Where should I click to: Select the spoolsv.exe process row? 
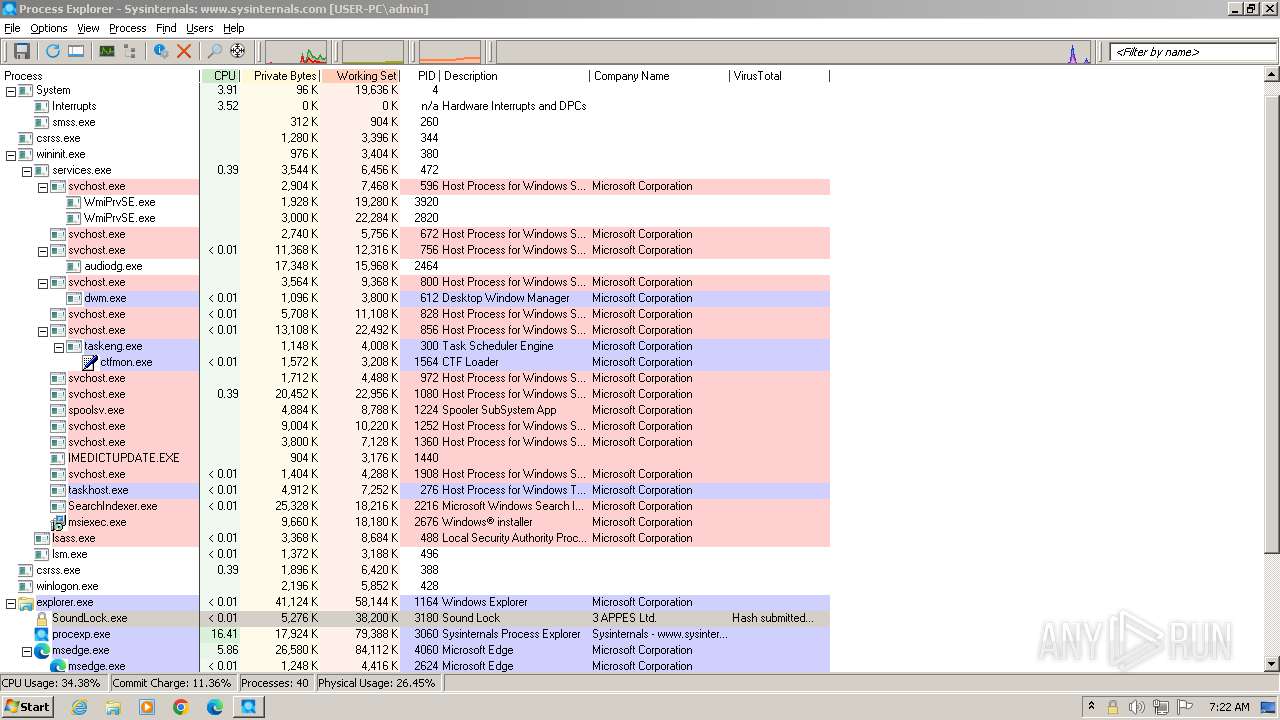tap(415, 410)
